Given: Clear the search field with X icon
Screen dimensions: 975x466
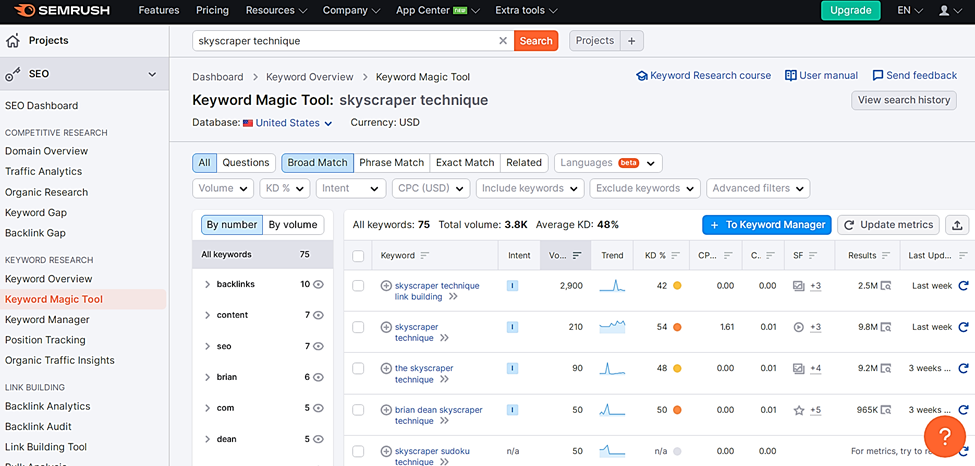Looking at the screenshot, I should 503,41.
